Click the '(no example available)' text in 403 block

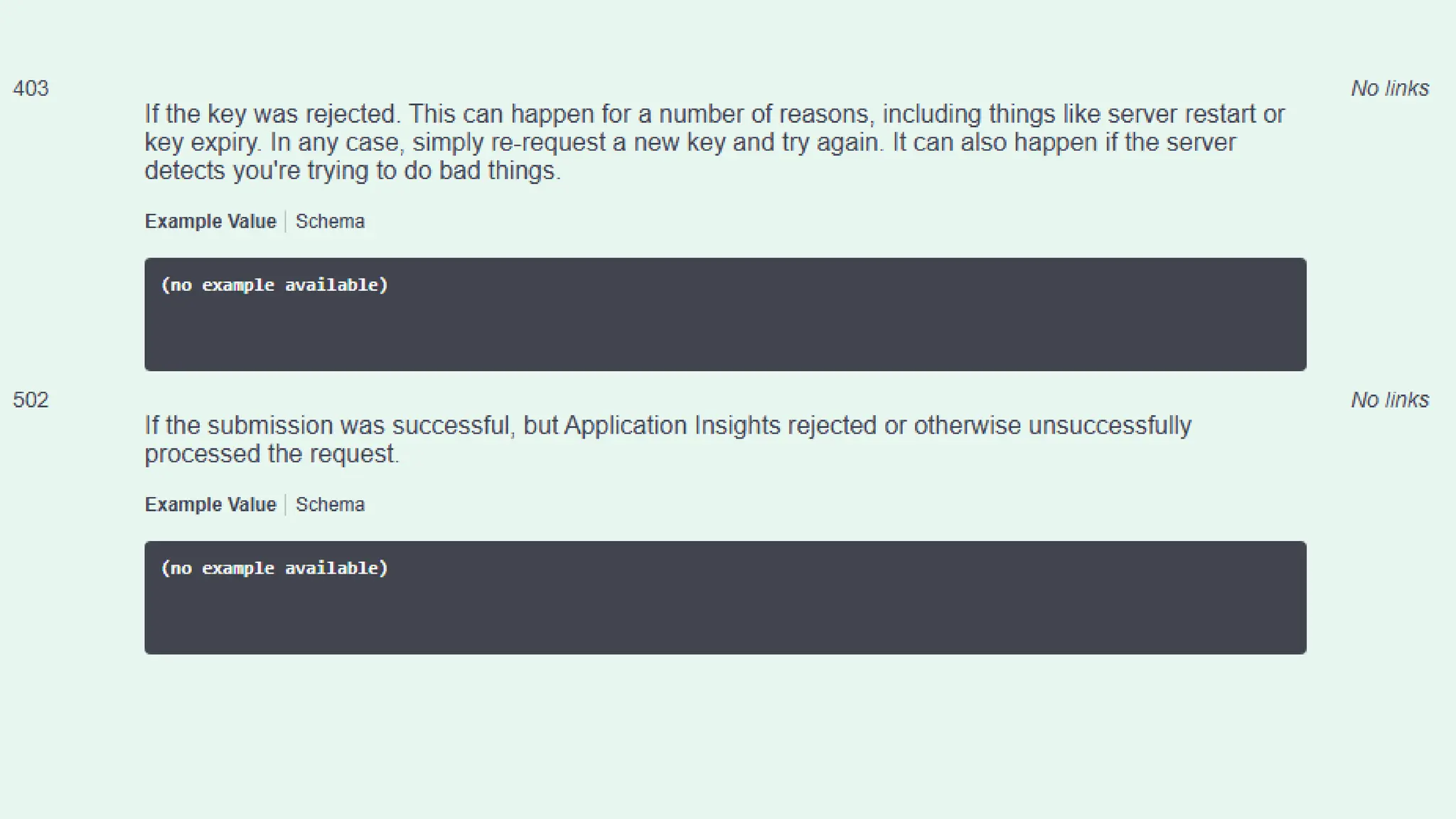point(274,285)
